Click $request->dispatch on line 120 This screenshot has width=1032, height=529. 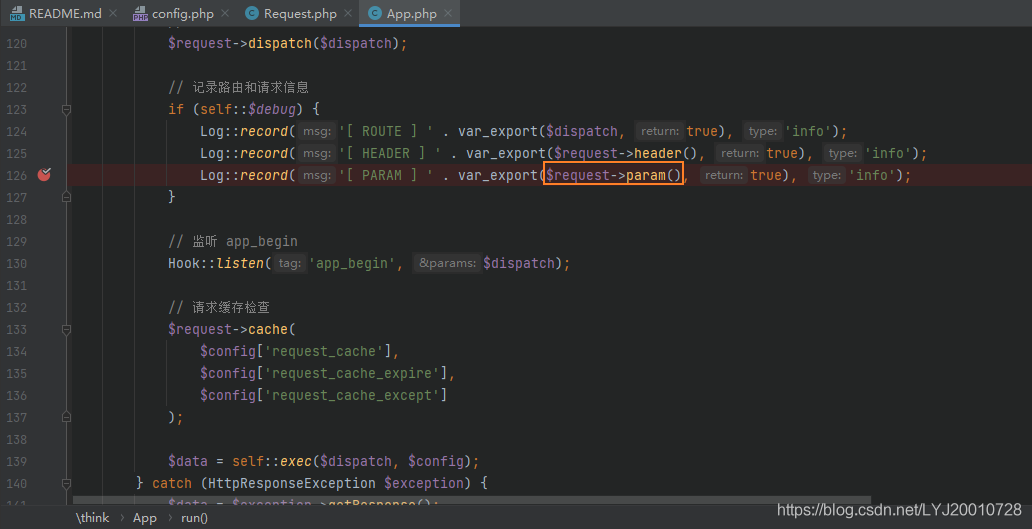click(x=240, y=43)
